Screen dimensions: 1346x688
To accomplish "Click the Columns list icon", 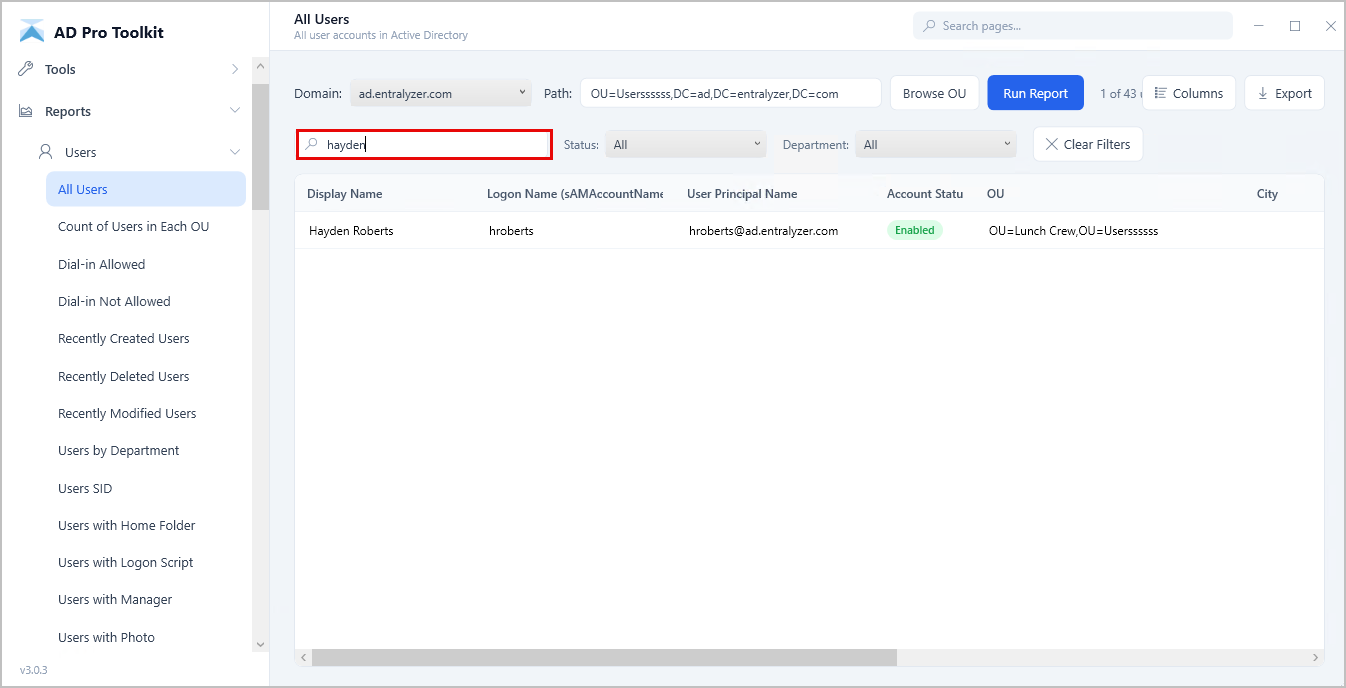I will 1160,93.
